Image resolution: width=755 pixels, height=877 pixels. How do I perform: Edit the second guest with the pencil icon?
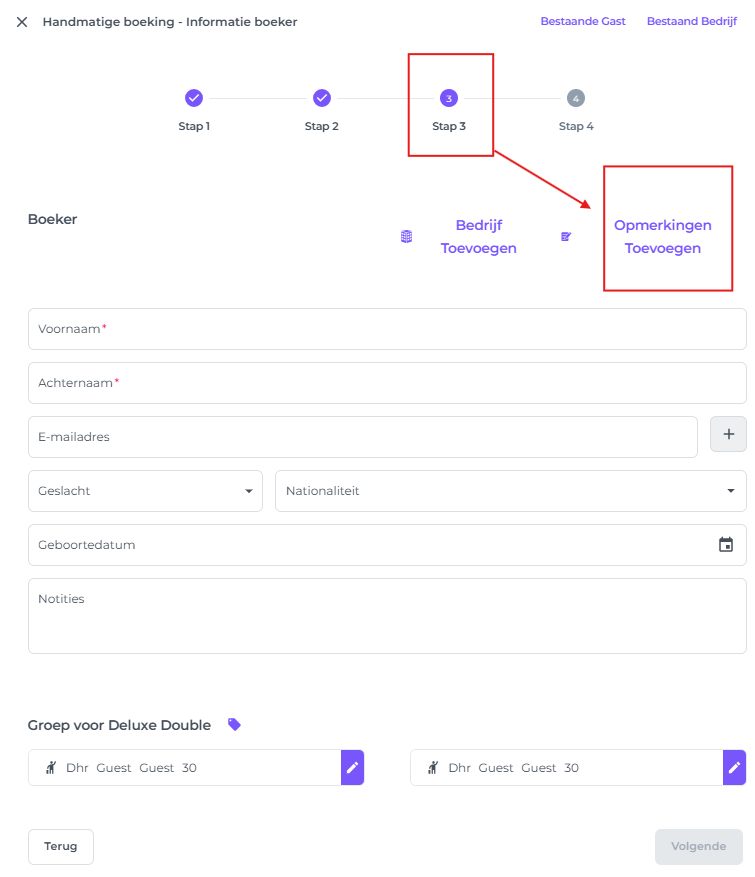click(734, 768)
